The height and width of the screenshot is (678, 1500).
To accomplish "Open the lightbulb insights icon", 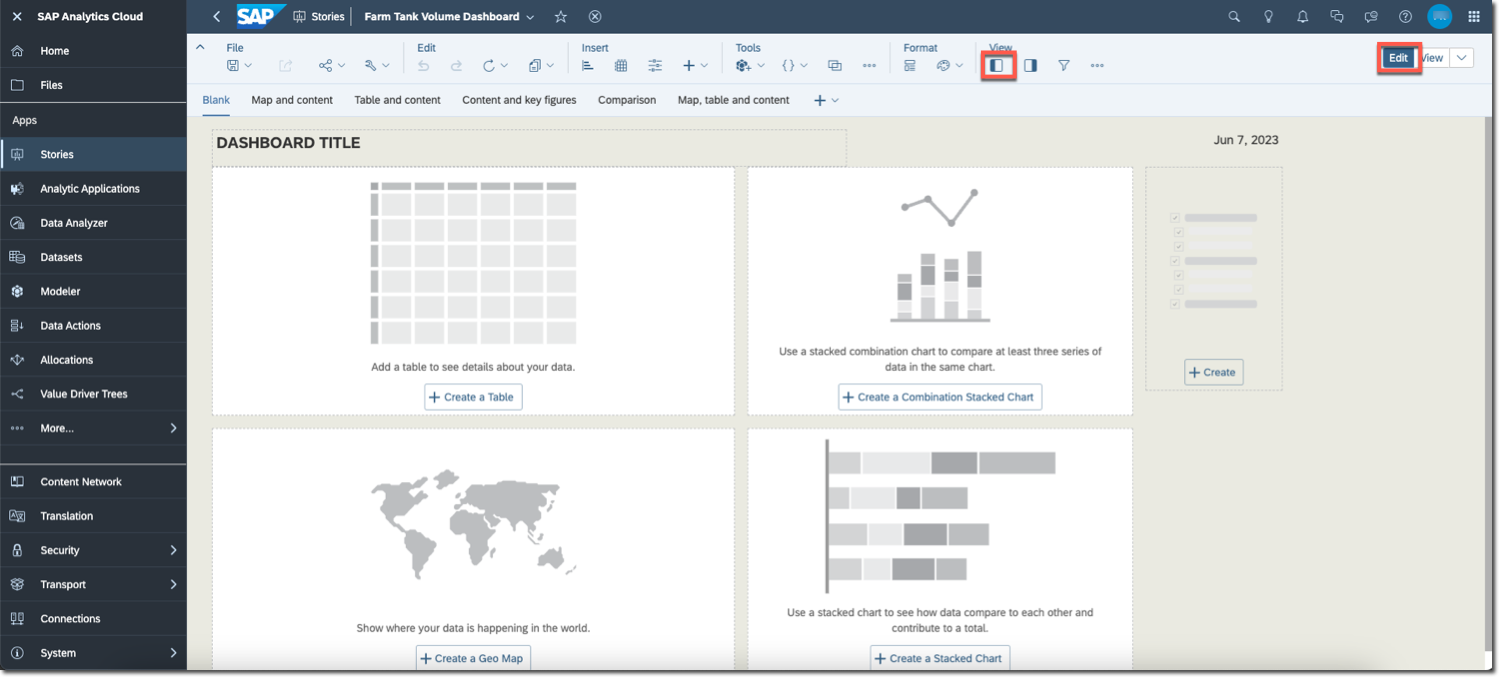I will 1268,17.
